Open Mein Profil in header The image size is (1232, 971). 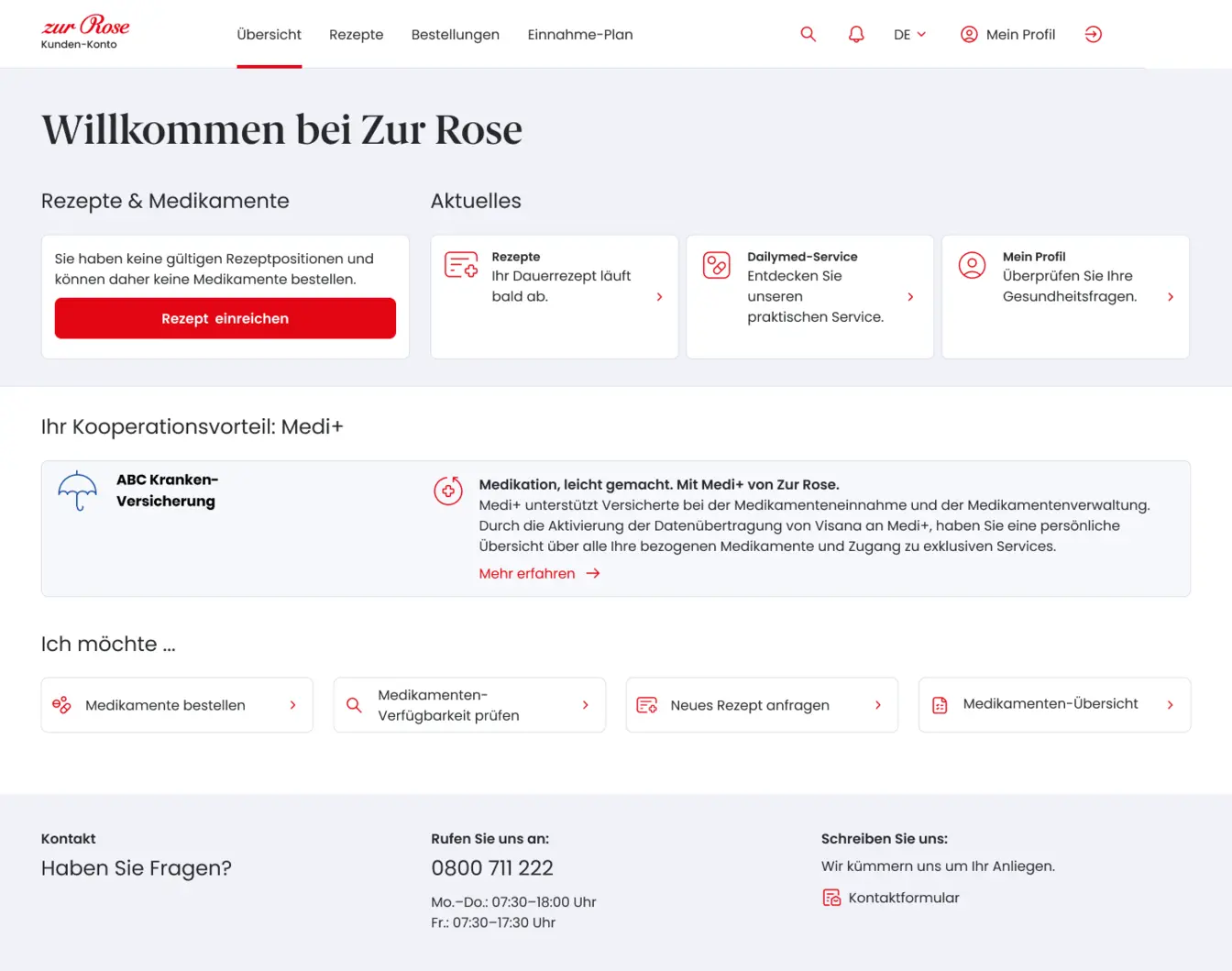pos(1008,34)
